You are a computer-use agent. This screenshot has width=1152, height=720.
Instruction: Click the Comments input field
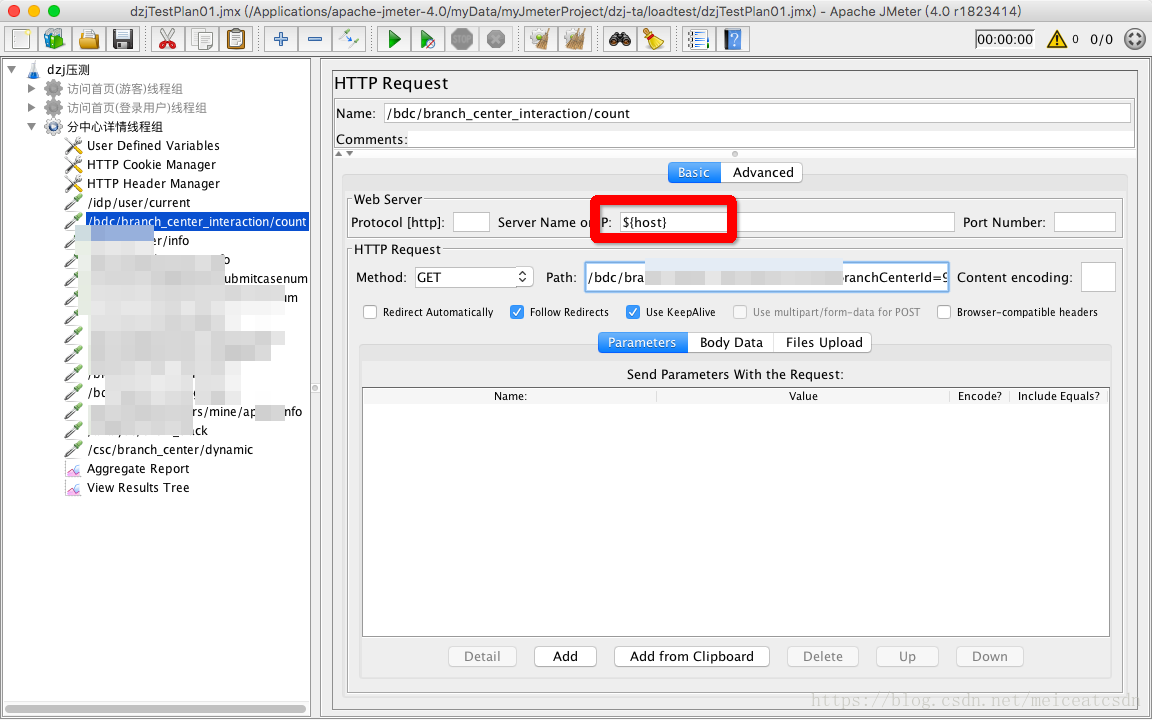pyautogui.click(x=770, y=140)
